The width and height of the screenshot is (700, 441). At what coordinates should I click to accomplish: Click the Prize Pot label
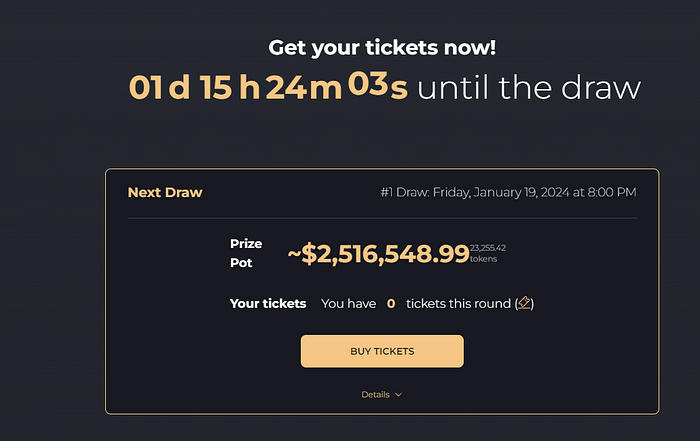click(246, 253)
